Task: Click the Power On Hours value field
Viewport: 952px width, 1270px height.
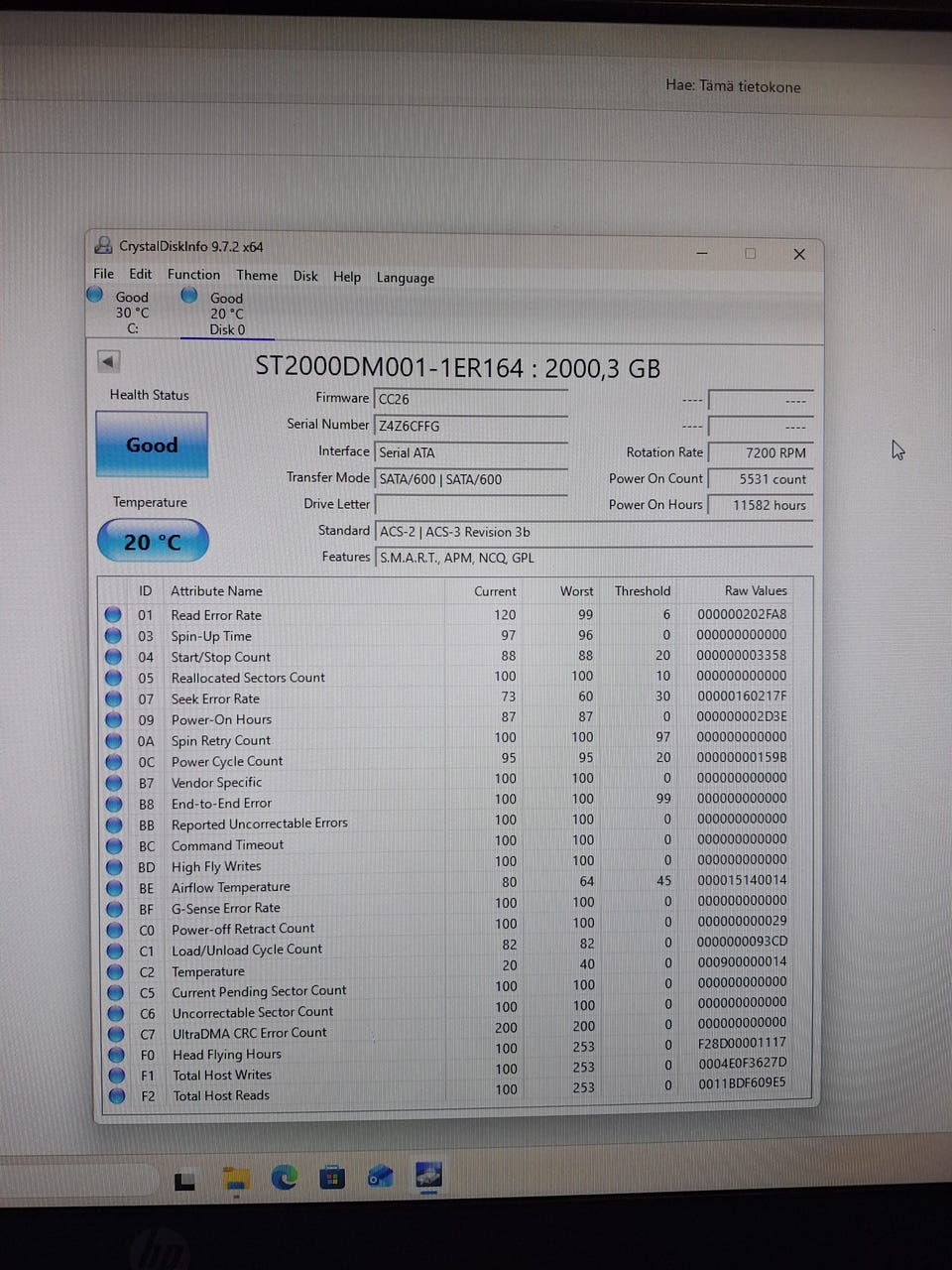Action: click(x=761, y=505)
